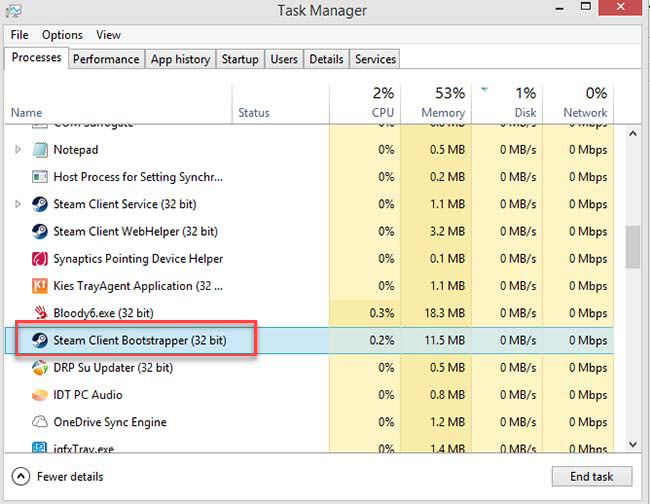Select the Notepad process name
The image size is (650, 504).
[x=76, y=150]
